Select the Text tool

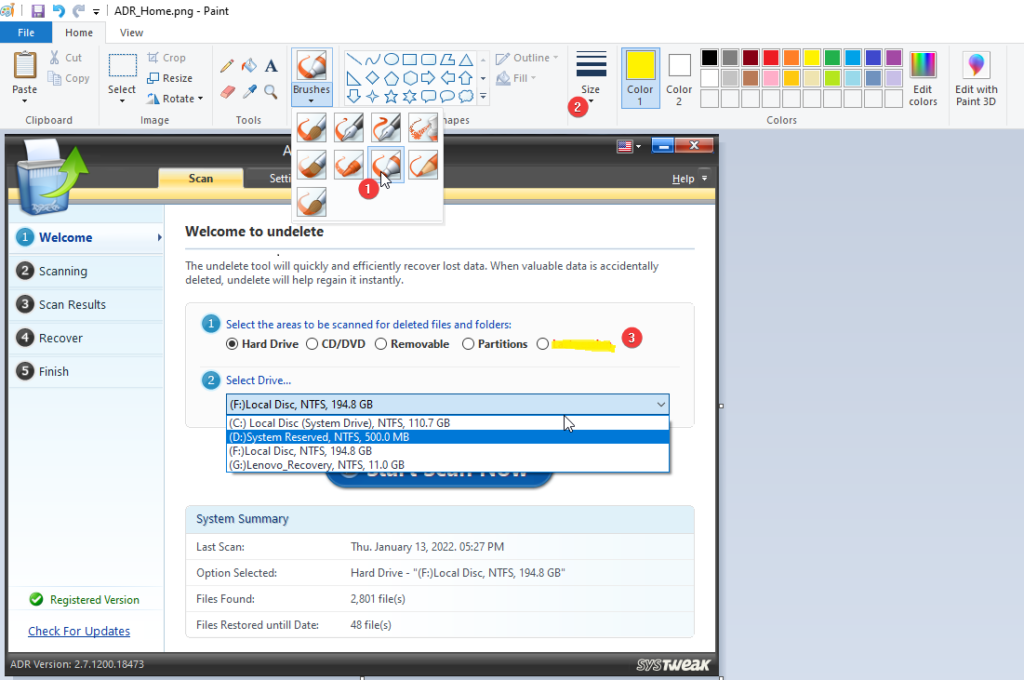(x=271, y=65)
